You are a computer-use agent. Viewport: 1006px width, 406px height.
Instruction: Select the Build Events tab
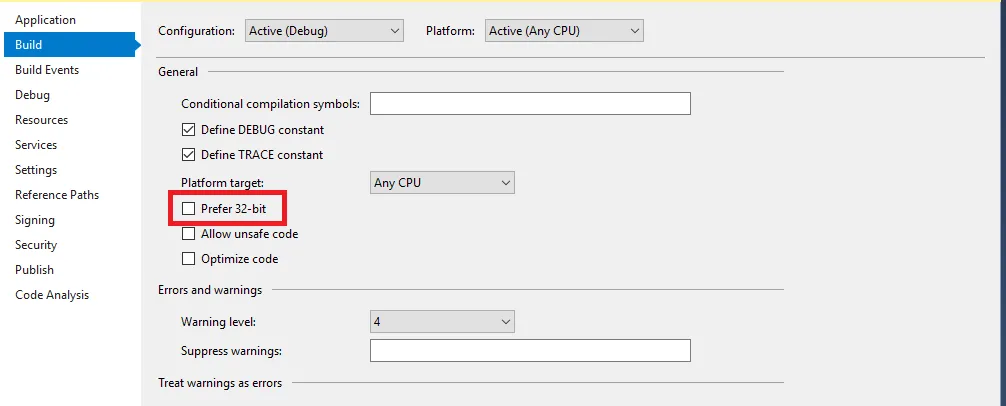tap(47, 70)
